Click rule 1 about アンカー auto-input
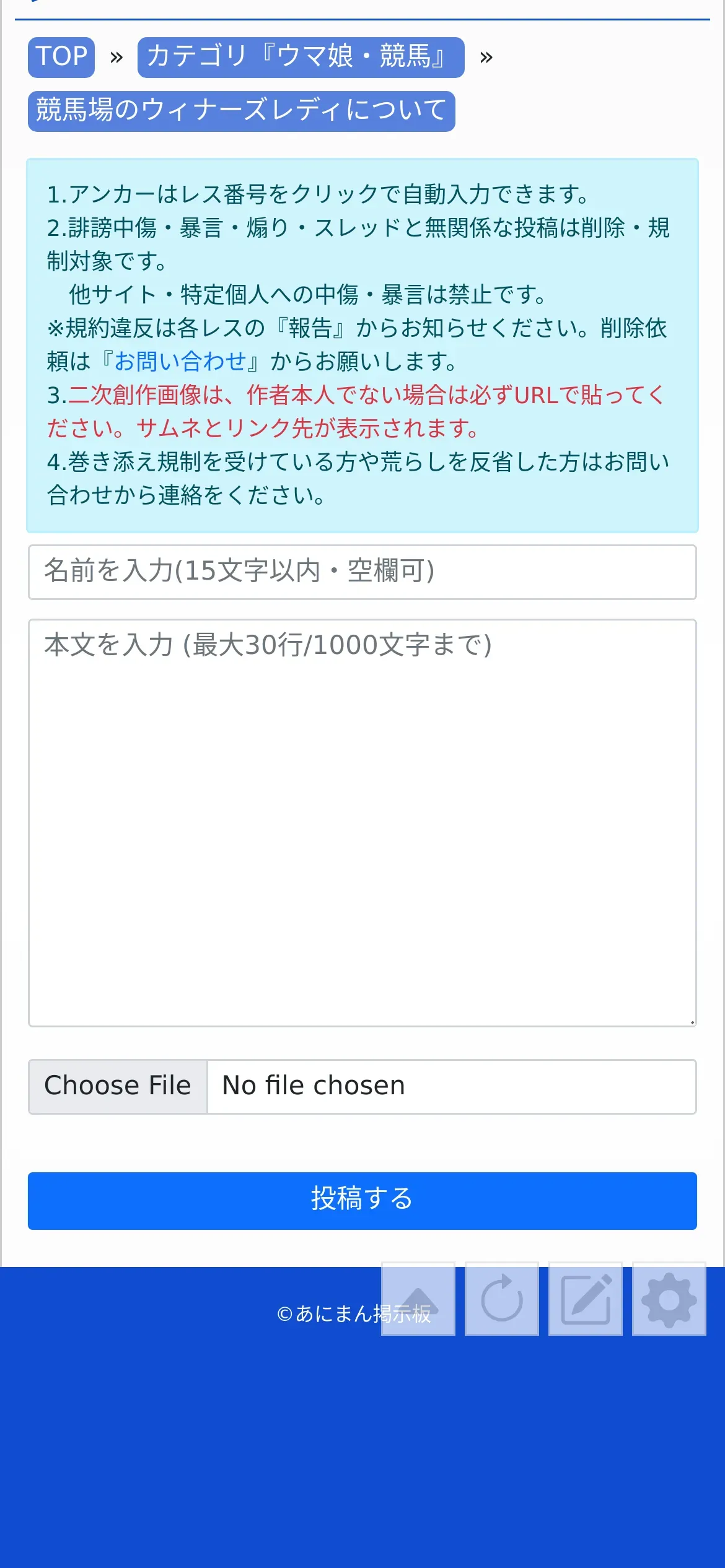The width and height of the screenshot is (725, 1568). [x=318, y=194]
